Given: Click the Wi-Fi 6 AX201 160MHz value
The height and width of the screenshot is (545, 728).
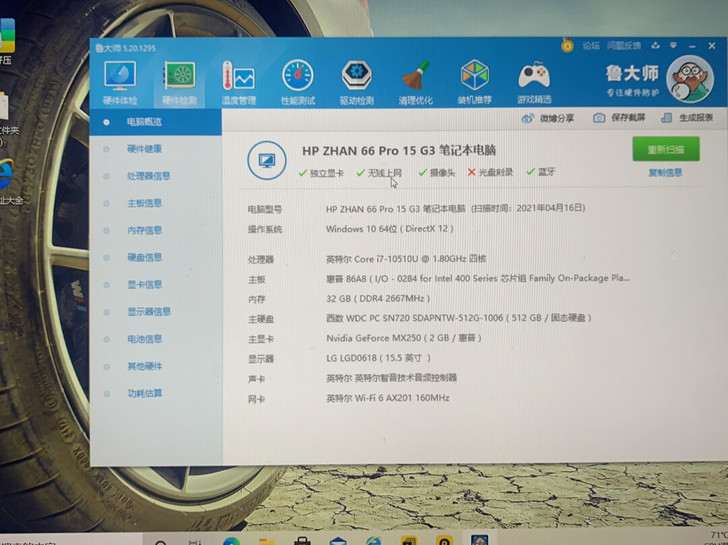Looking at the screenshot, I should tap(388, 398).
